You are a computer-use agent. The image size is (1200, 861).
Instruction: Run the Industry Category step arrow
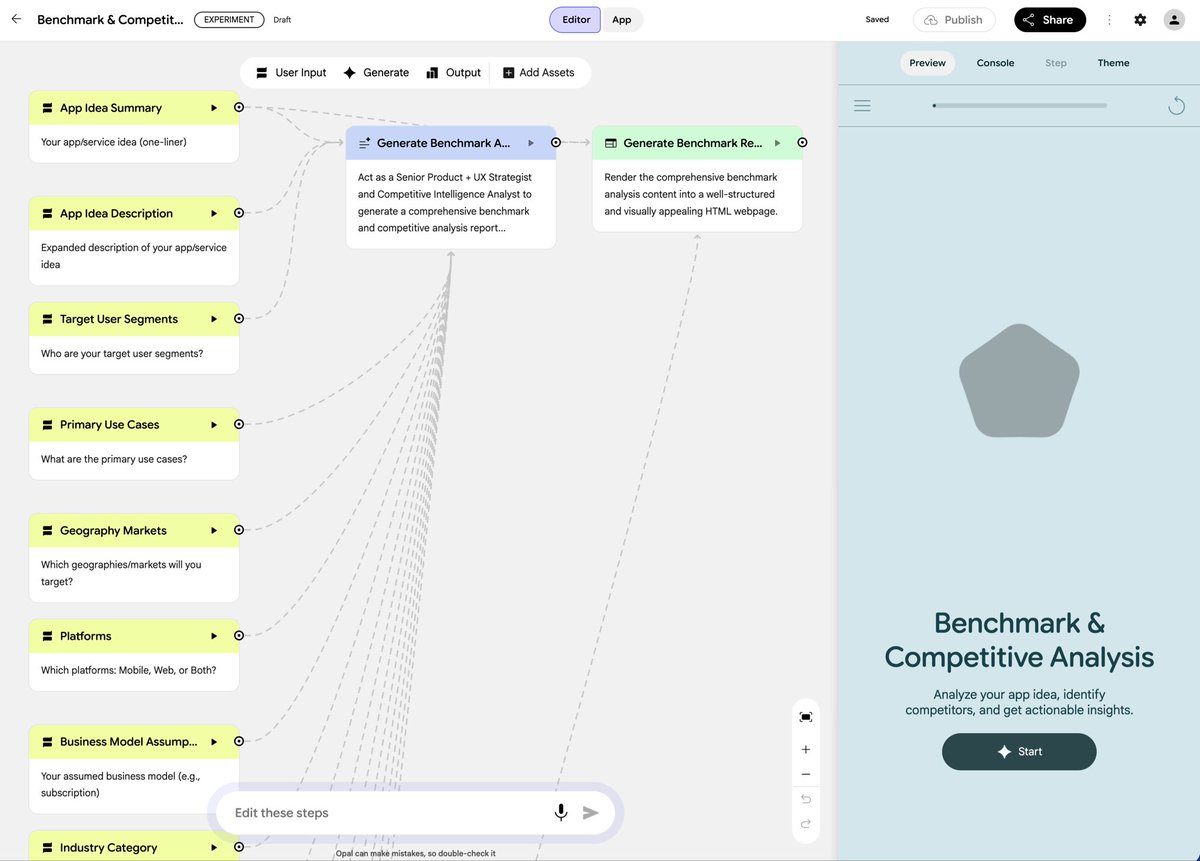pos(214,847)
